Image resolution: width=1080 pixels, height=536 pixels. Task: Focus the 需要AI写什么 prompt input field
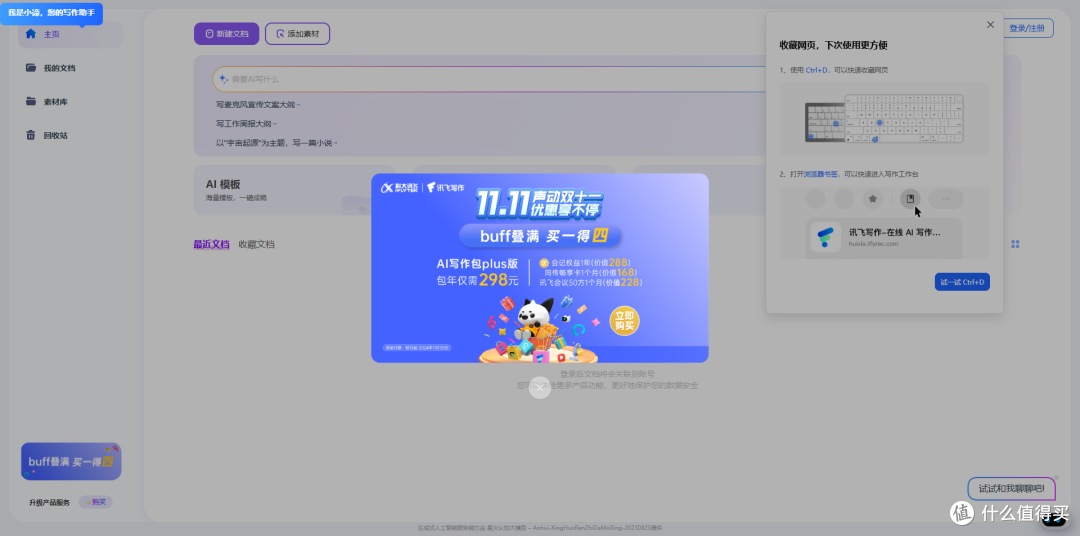[x=489, y=79]
